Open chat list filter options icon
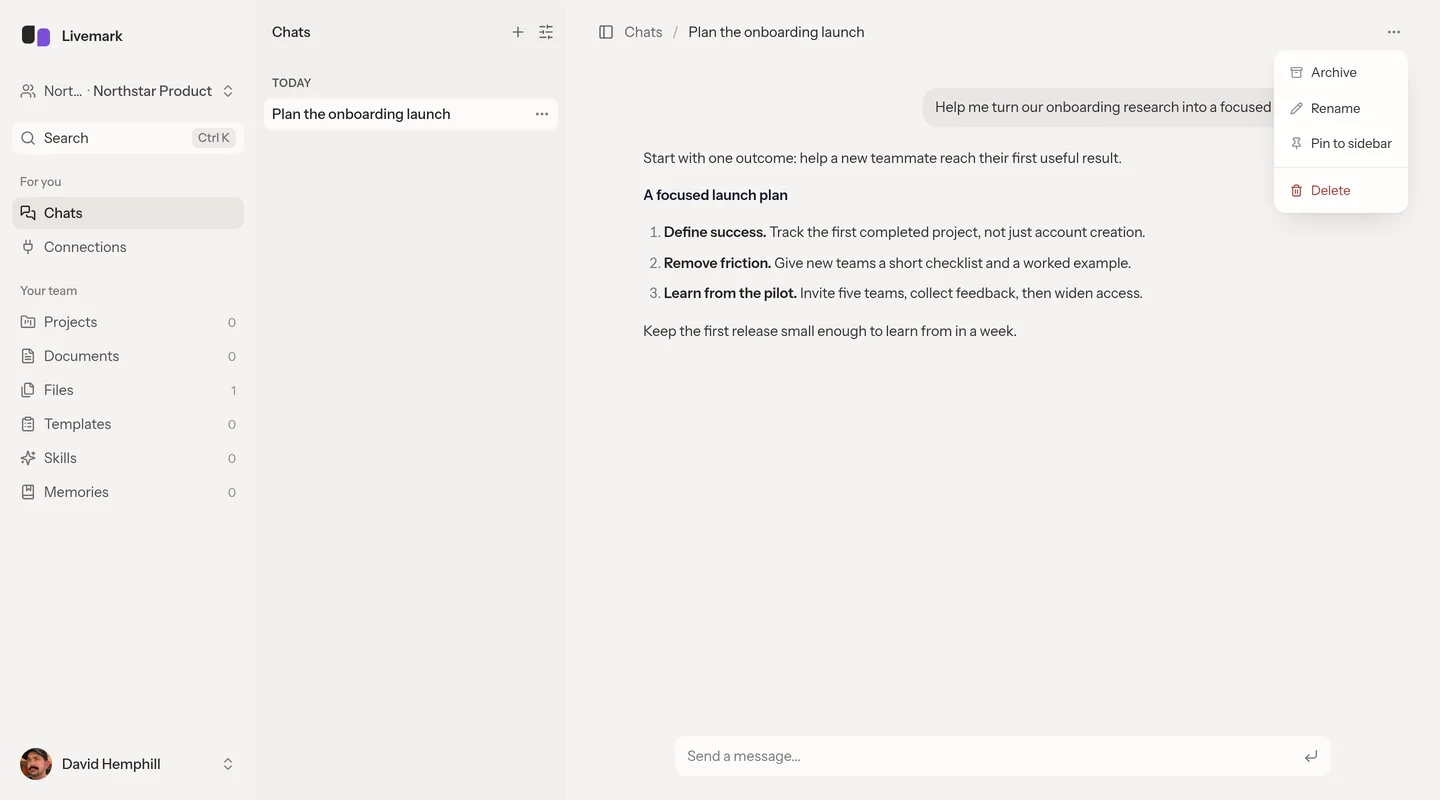This screenshot has width=1440, height=800. (x=546, y=32)
